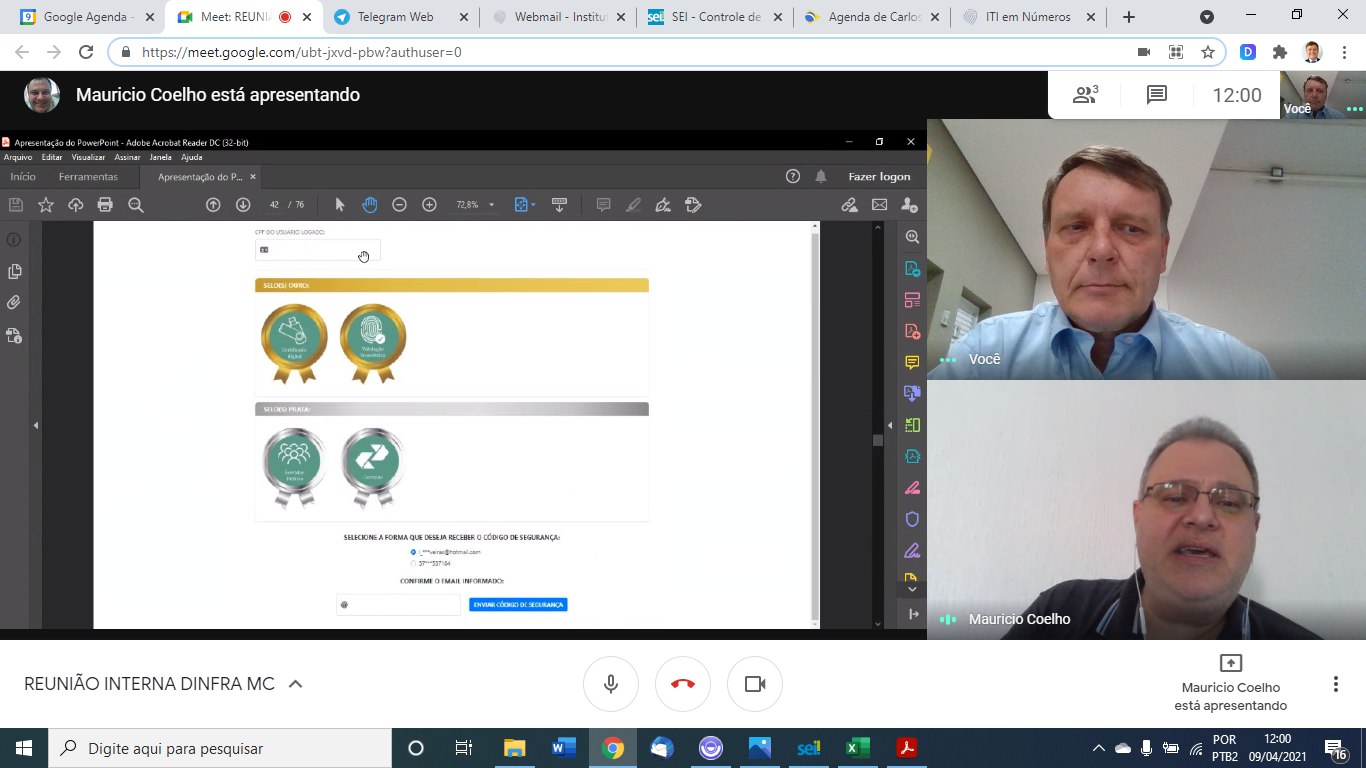The height and width of the screenshot is (768, 1366).
Task: Expand REUNIÃO INTERNA DINFRA MC meeting details
Action: 295,684
